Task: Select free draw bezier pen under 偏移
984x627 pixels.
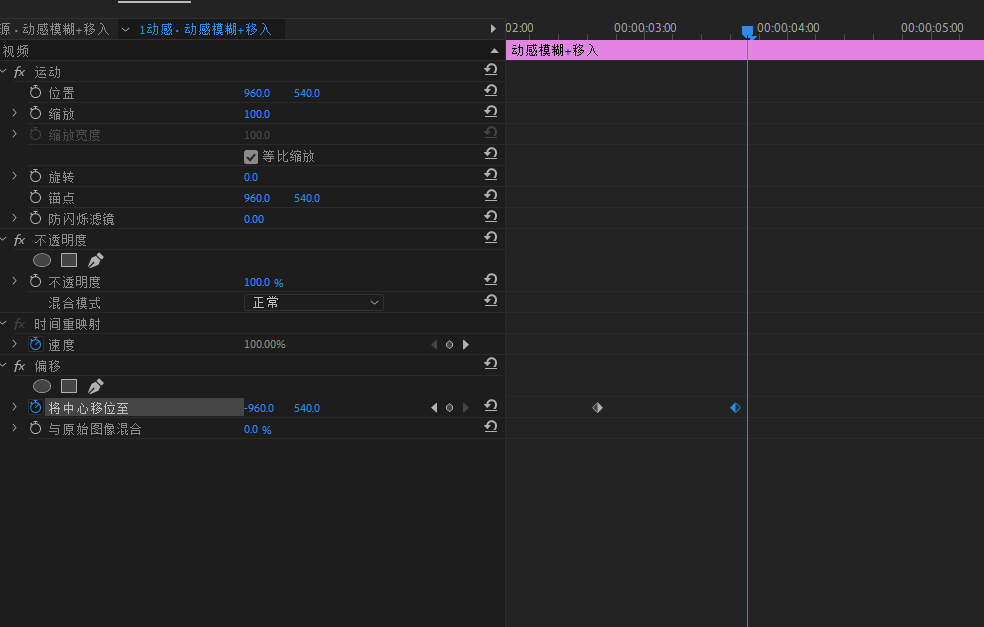Action: coord(95,386)
